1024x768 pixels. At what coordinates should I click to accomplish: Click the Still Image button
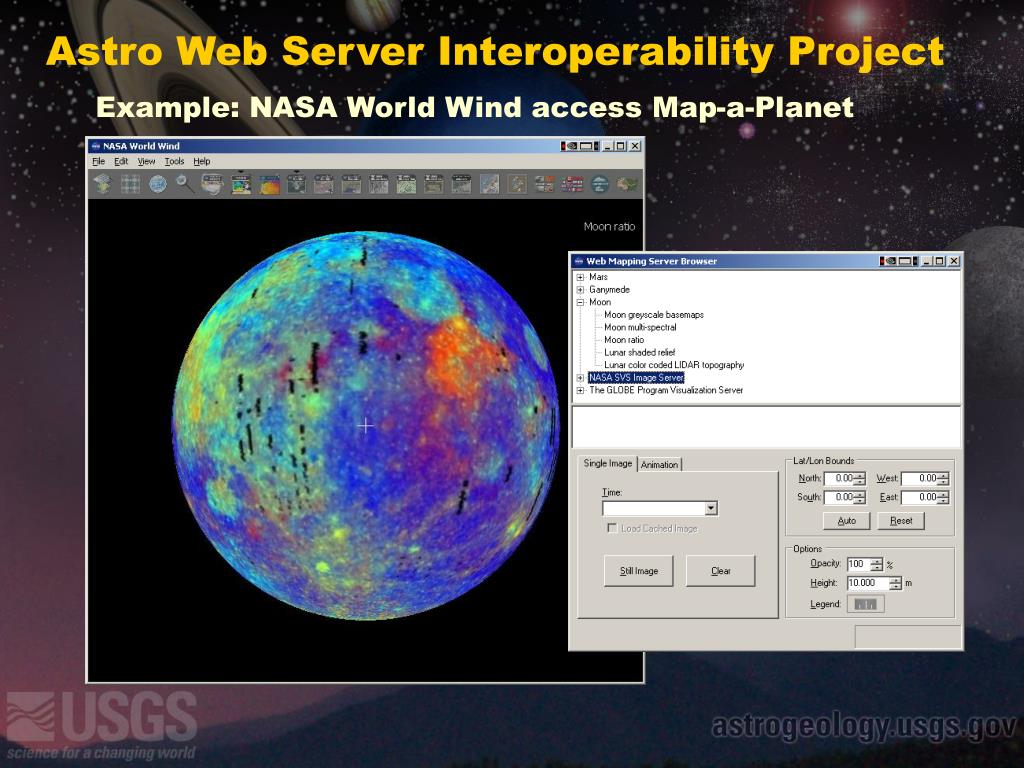pos(639,571)
